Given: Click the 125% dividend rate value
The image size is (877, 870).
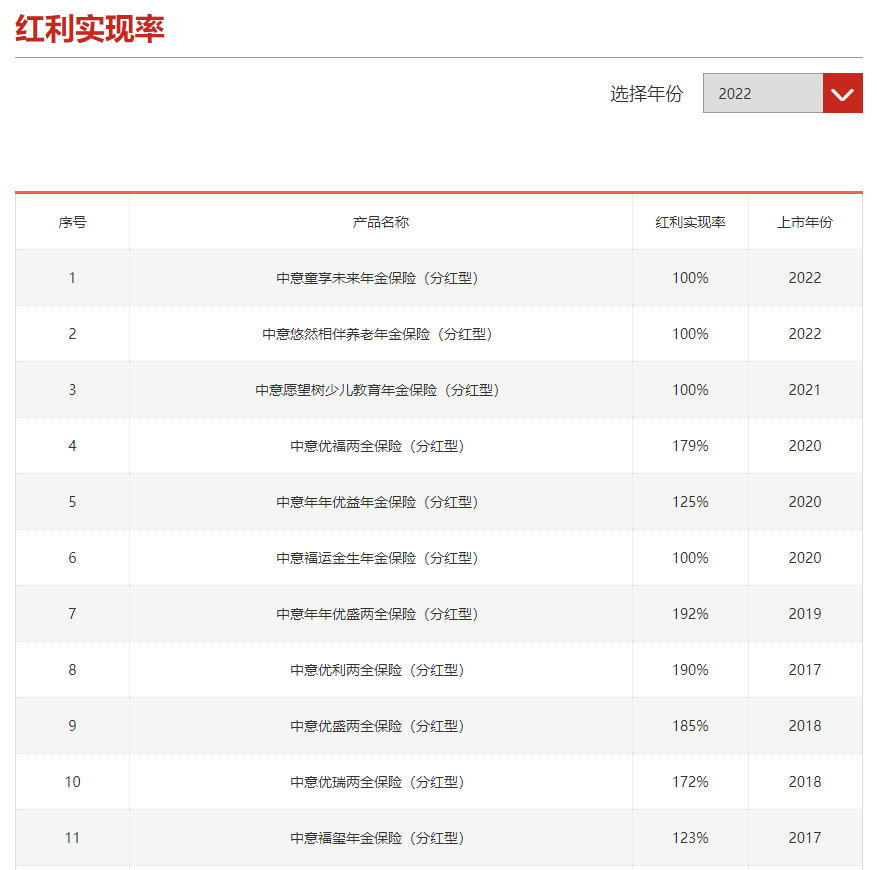Looking at the screenshot, I should [x=690, y=502].
